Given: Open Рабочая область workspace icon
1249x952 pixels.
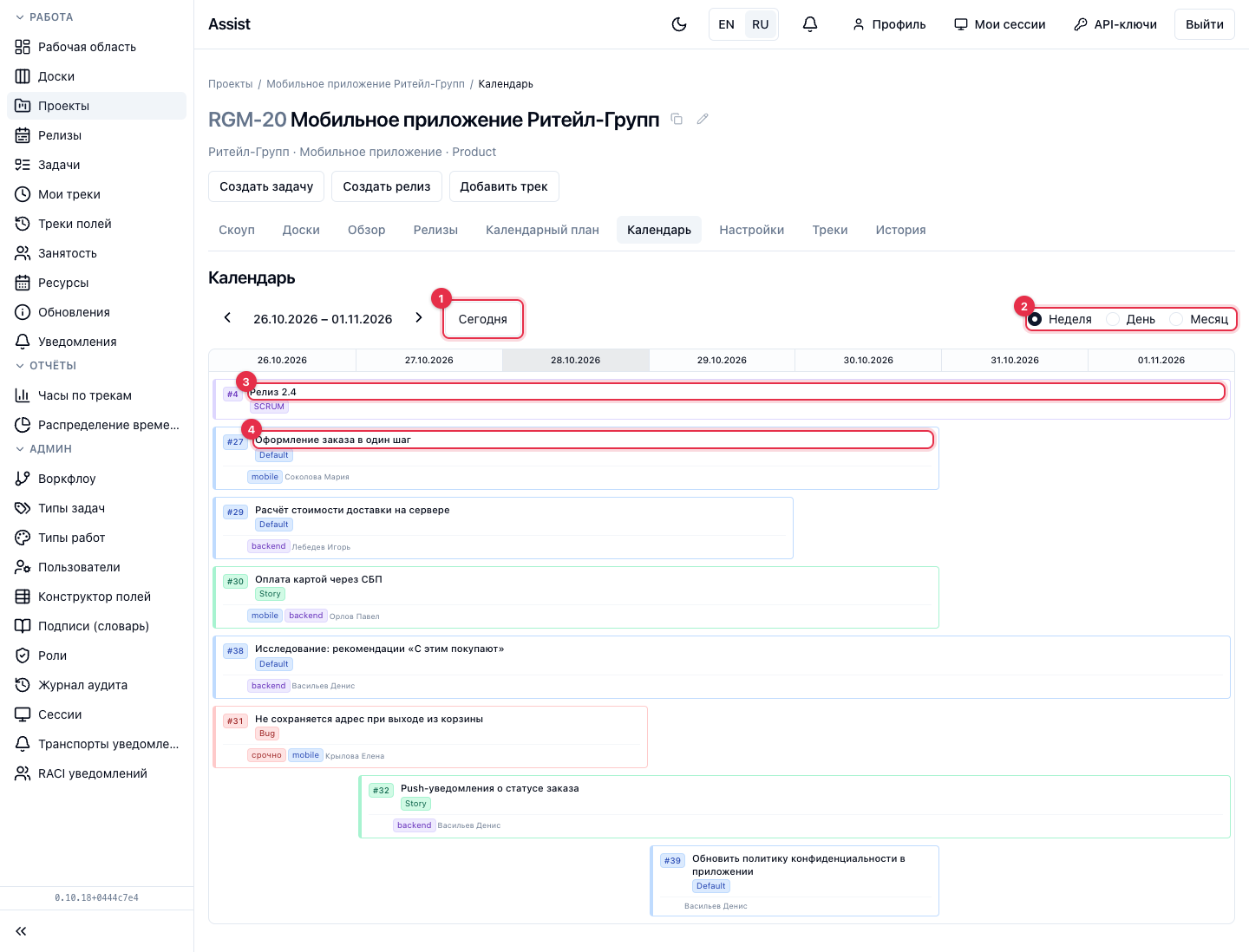Looking at the screenshot, I should tap(23, 47).
